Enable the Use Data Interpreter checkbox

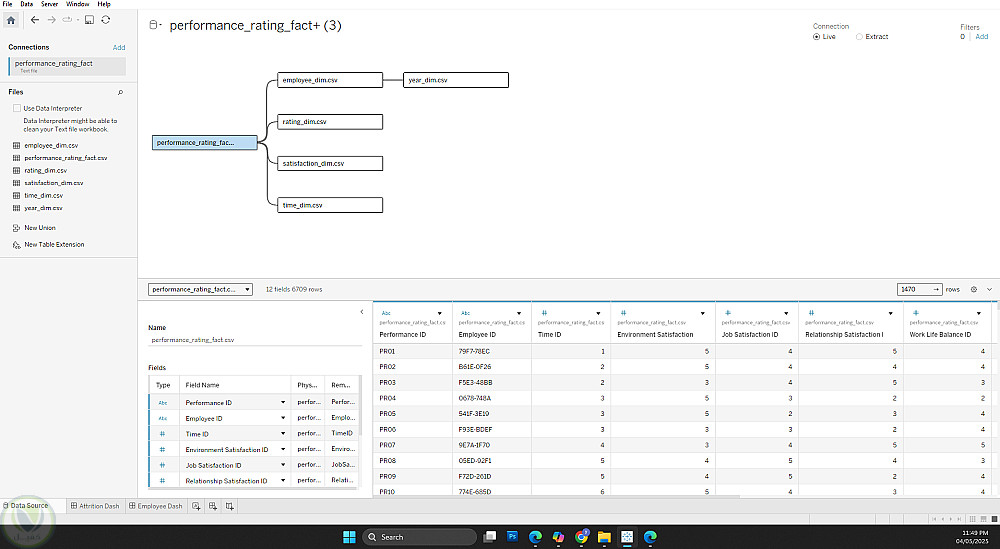17,108
